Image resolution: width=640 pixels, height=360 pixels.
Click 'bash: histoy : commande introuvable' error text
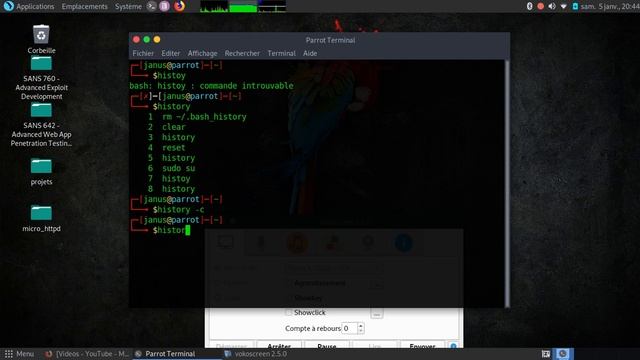pos(211,86)
